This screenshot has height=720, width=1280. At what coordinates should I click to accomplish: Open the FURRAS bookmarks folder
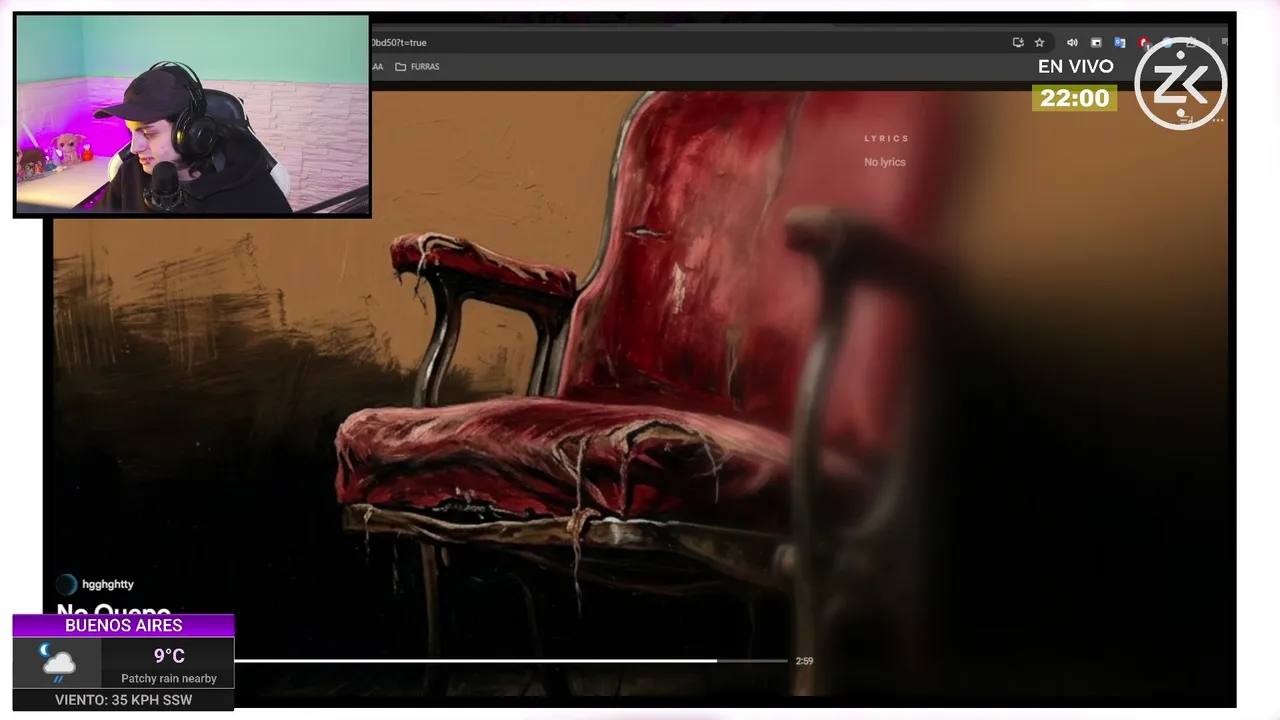(x=417, y=67)
